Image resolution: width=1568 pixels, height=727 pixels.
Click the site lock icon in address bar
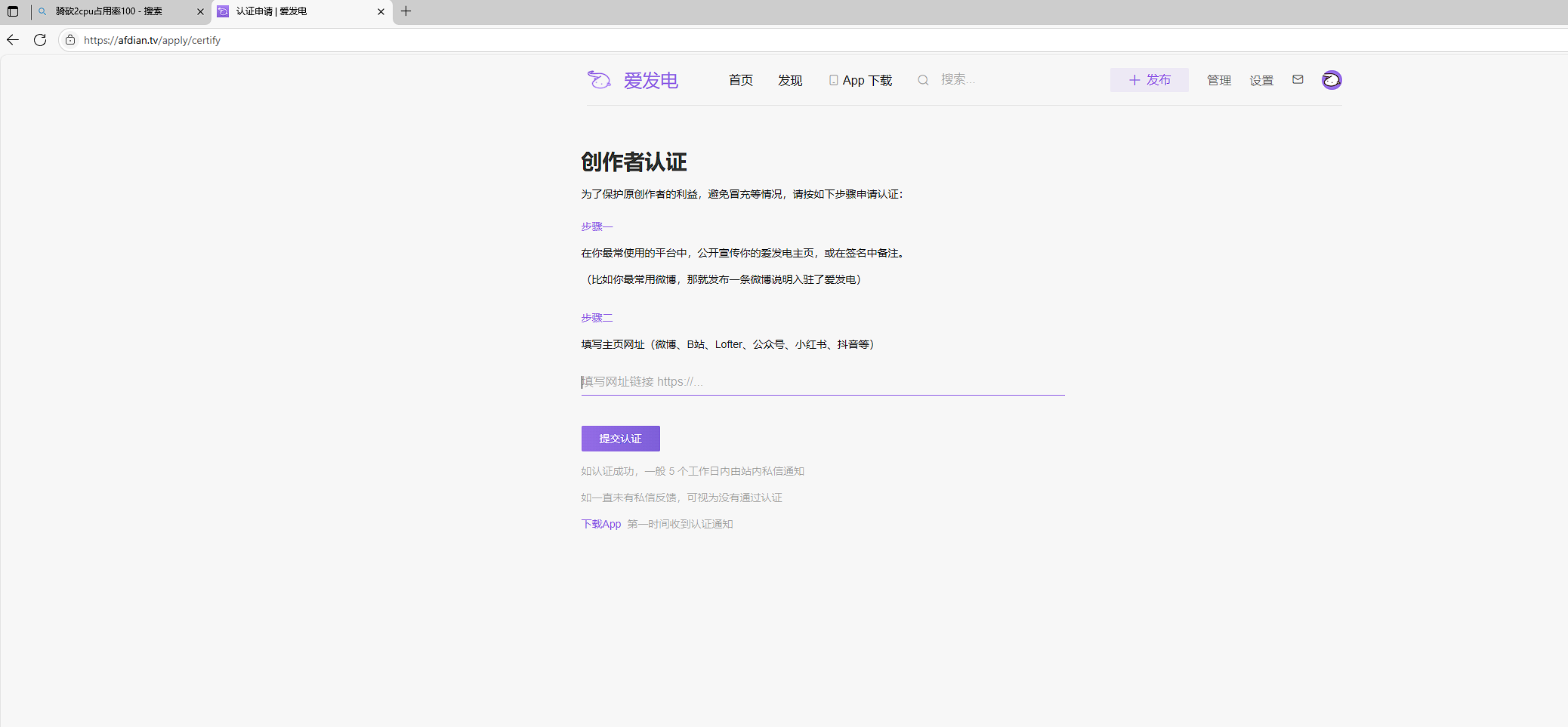[x=70, y=40]
